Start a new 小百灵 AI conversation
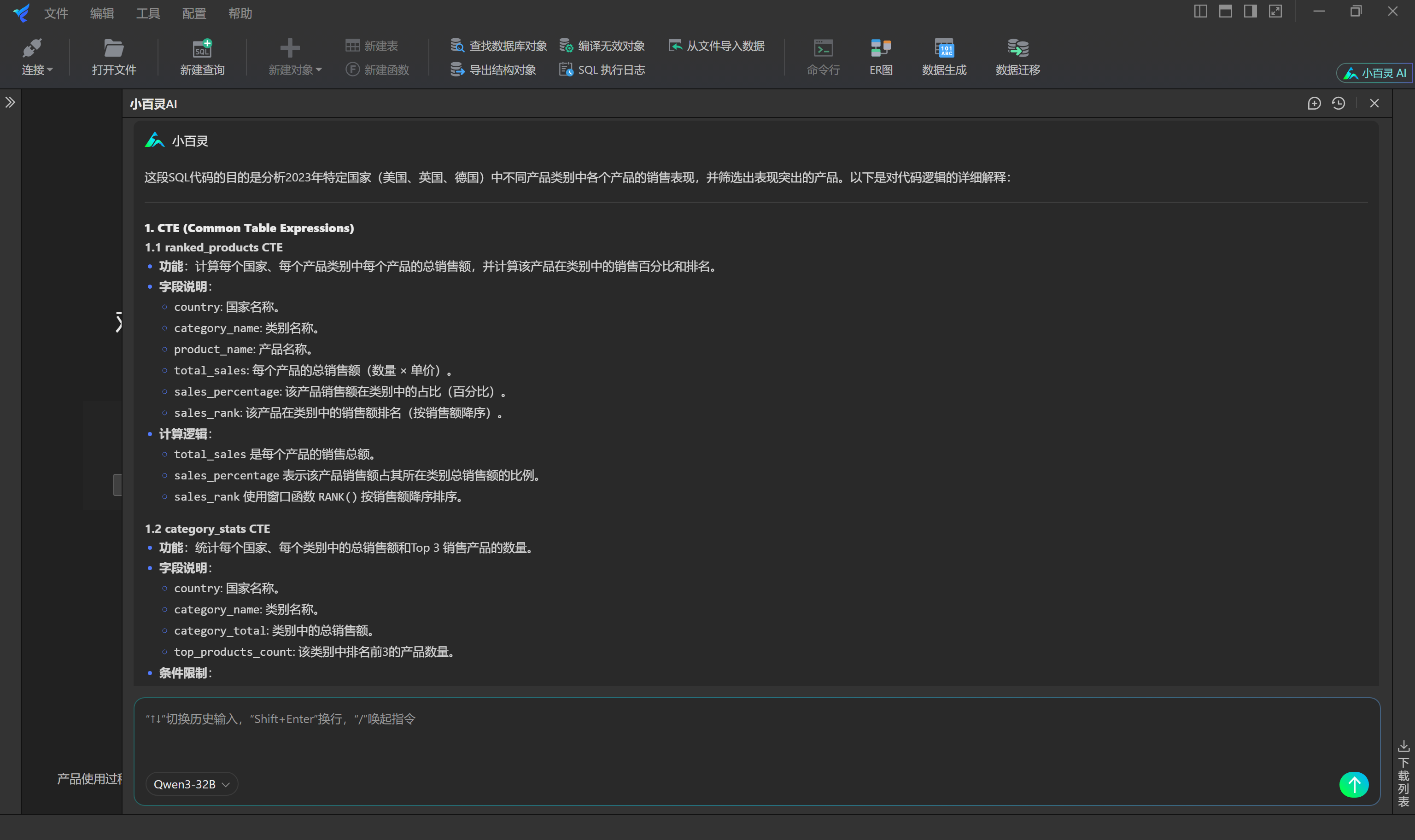This screenshot has height=840, width=1415. pos(1314,104)
